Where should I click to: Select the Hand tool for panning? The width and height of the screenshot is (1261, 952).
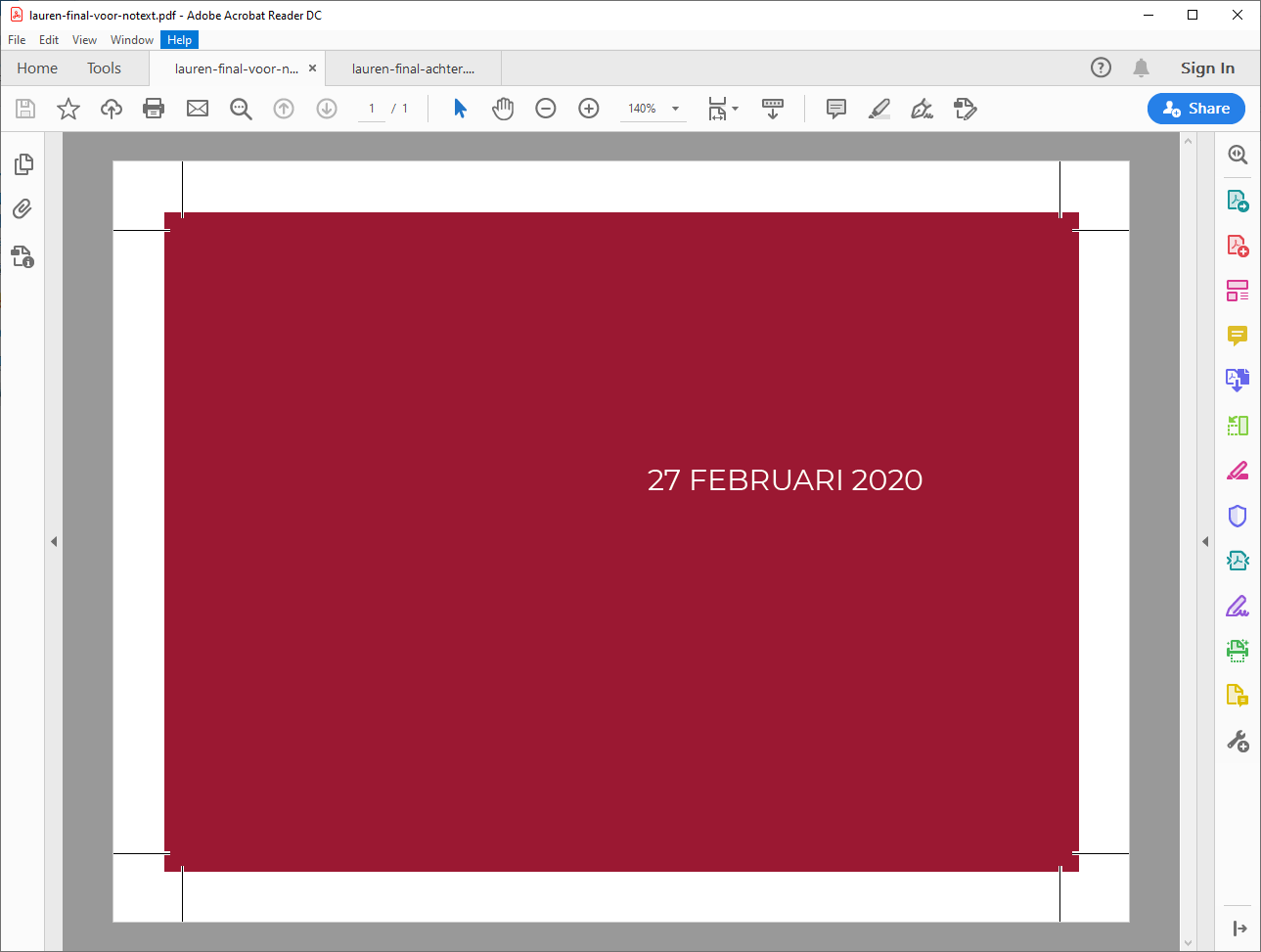pos(503,109)
